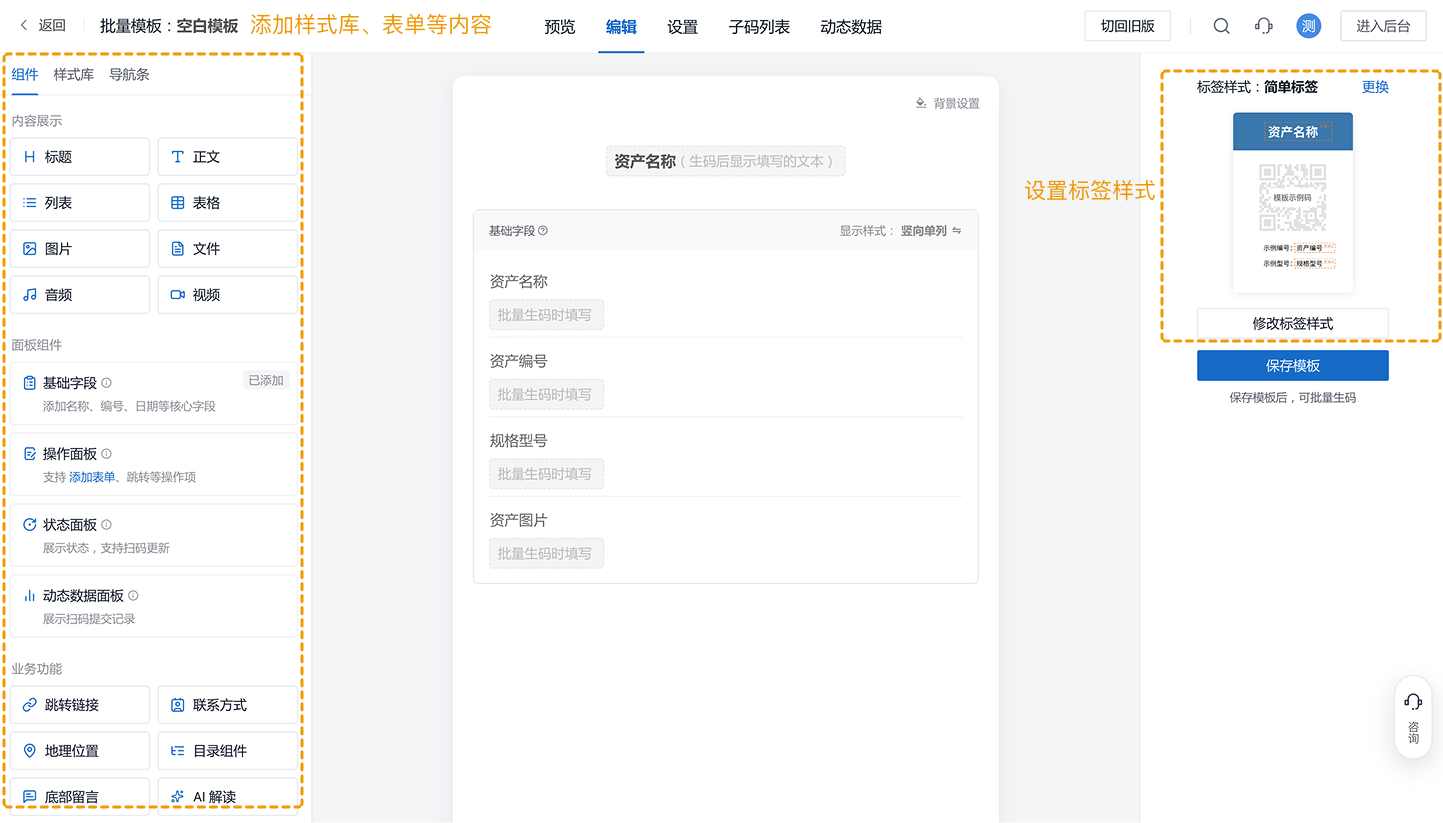The height and width of the screenshot is (823, 1443).
Task: Click the 批量模板：空白模板 title
Action: tap(169, 26)
